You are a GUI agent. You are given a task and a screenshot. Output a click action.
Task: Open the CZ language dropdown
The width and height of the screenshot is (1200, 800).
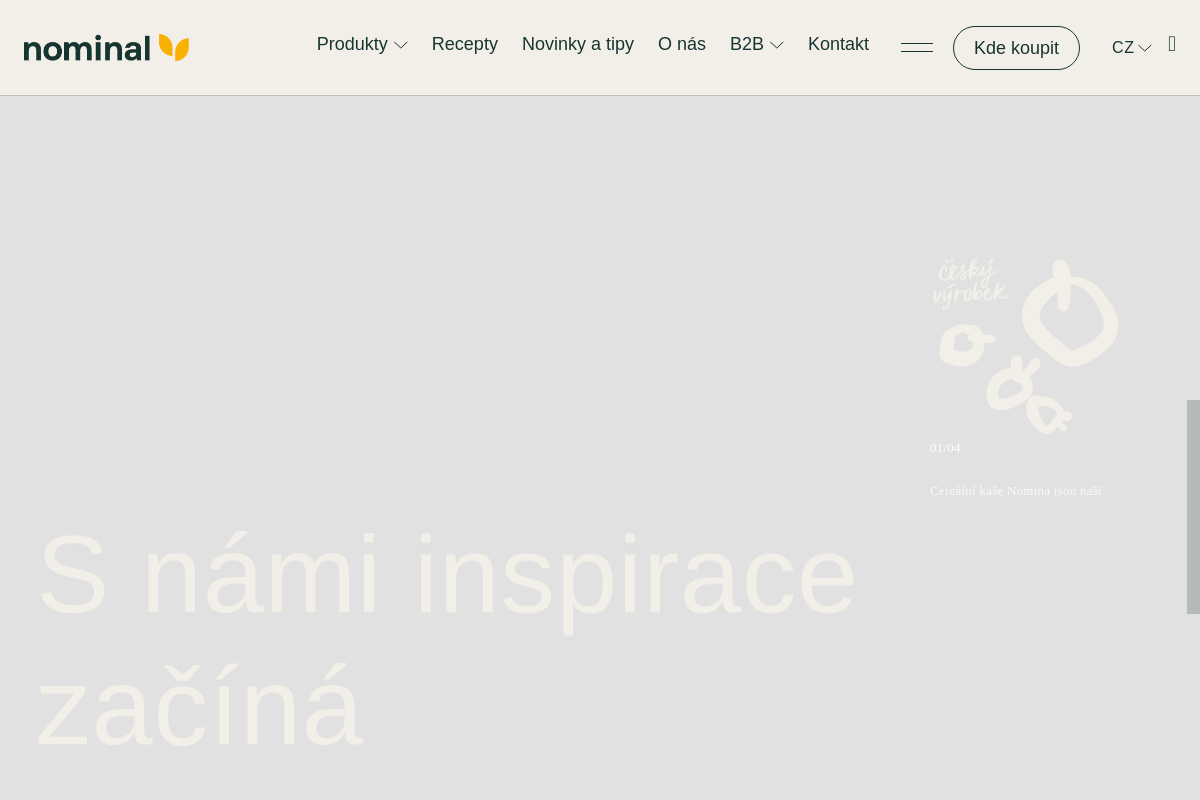pyautogui.click(x=1131, y=47)
